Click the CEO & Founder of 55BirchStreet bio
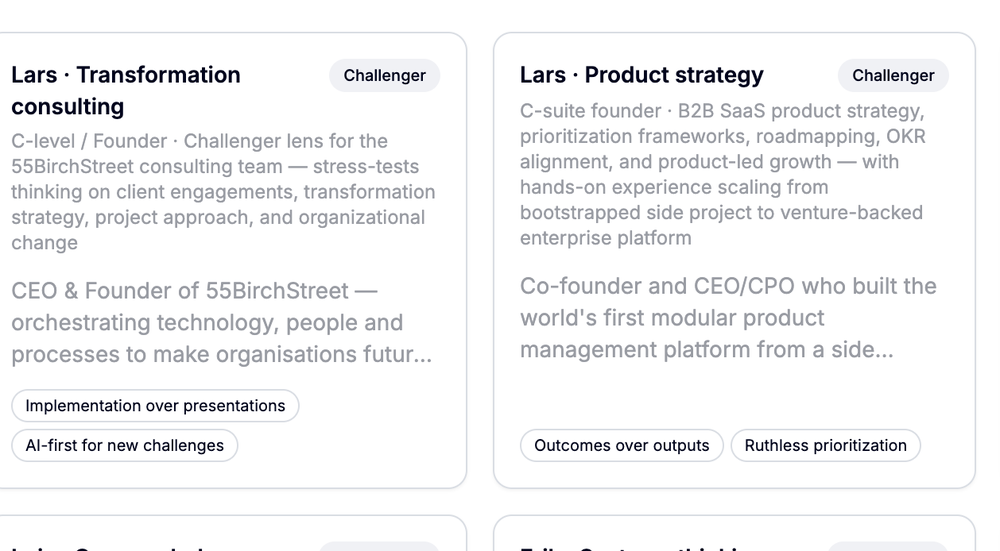 [207, 322]
